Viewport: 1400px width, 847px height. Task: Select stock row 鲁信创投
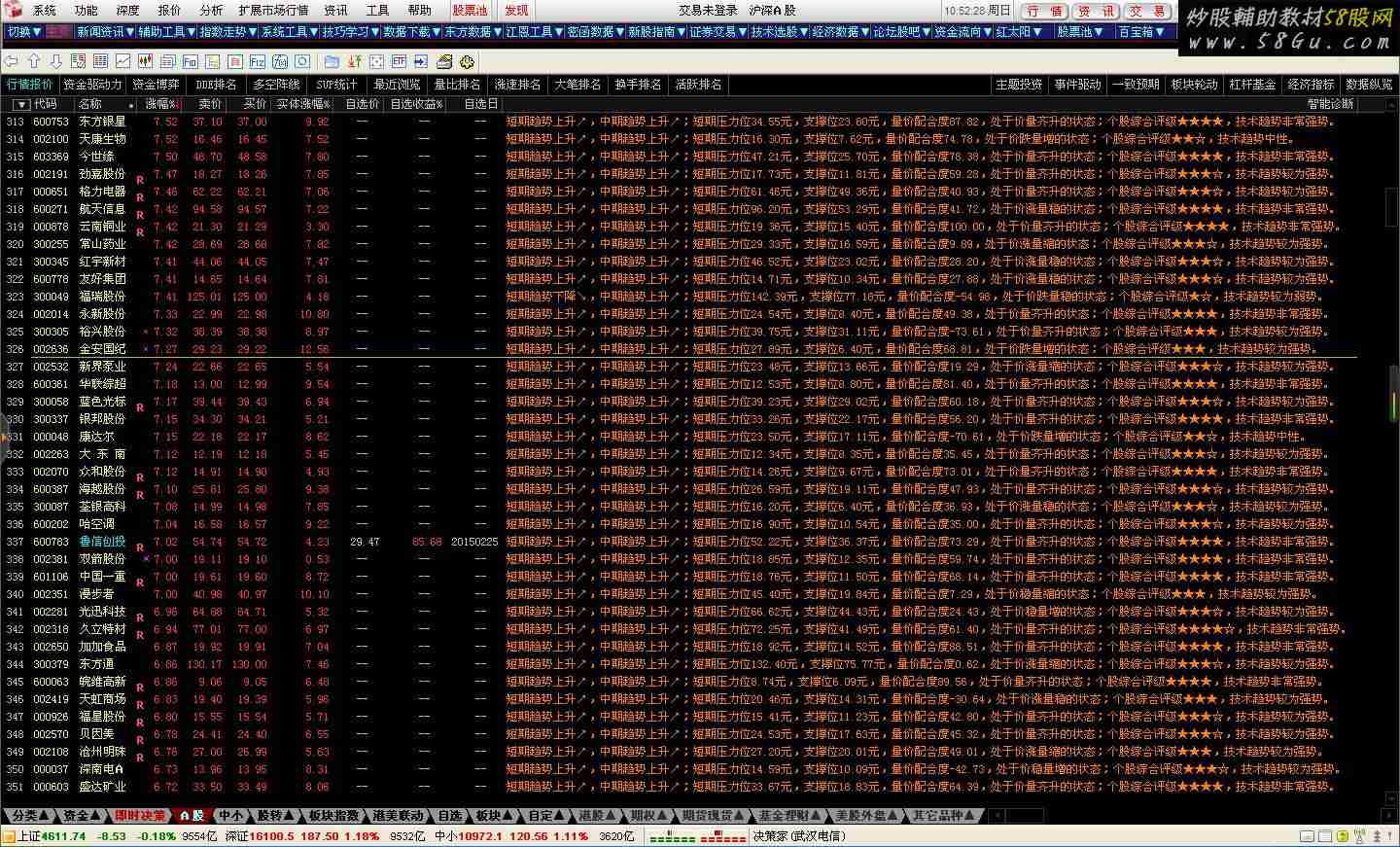coord(681,542)
